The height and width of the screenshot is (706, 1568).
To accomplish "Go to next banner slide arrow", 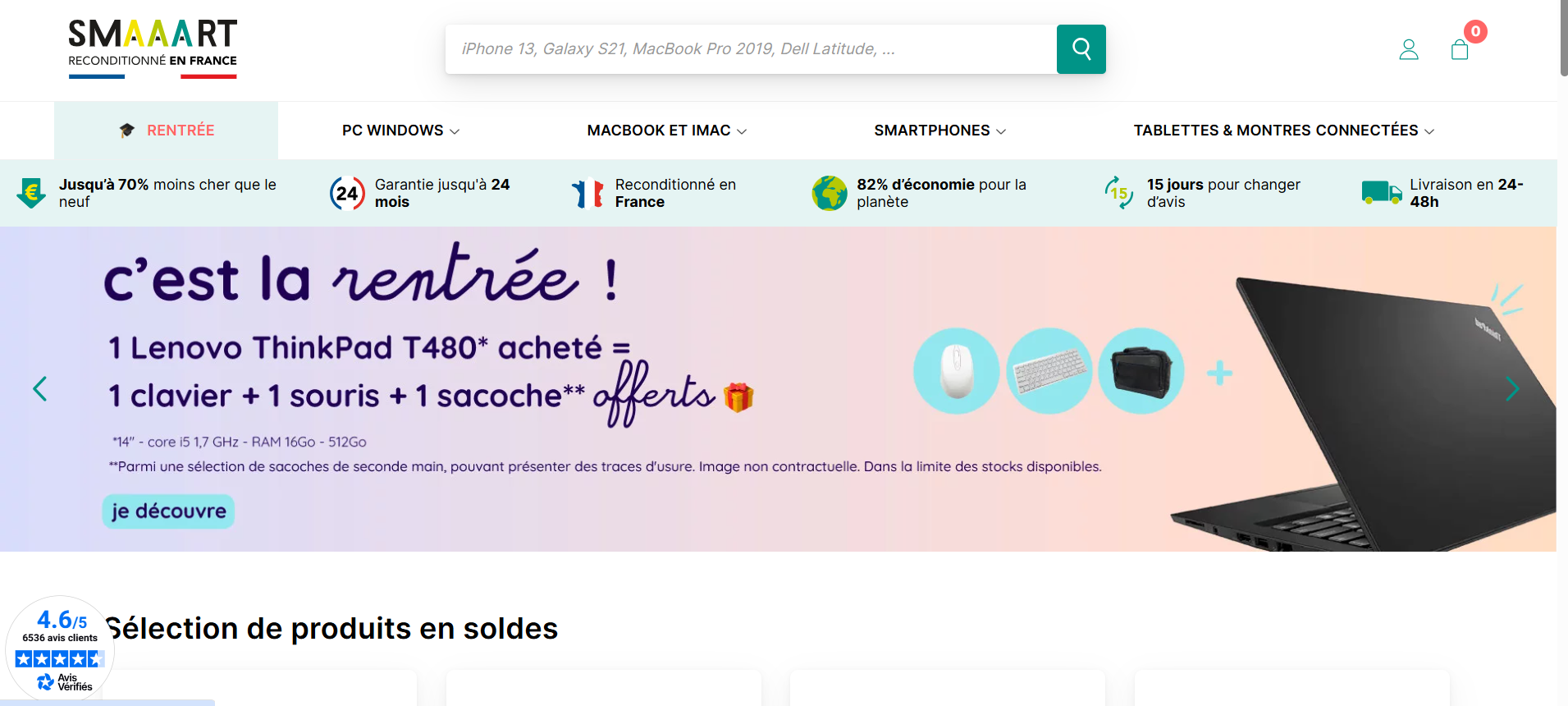I will click(x=1512, y=388).
